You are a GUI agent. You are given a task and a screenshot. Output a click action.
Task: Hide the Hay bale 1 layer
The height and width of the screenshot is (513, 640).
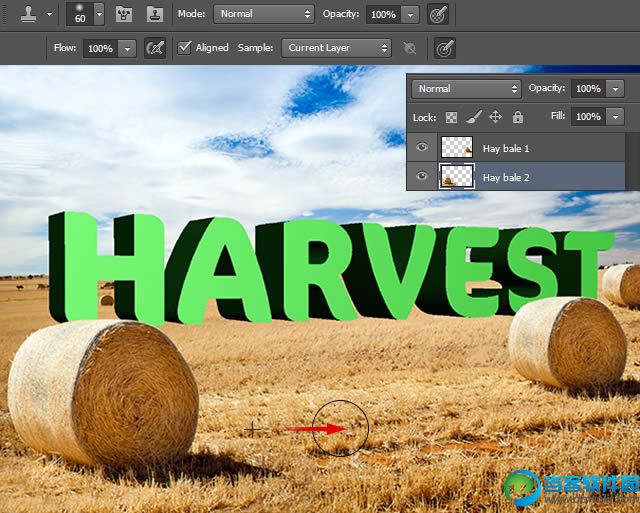422,148
